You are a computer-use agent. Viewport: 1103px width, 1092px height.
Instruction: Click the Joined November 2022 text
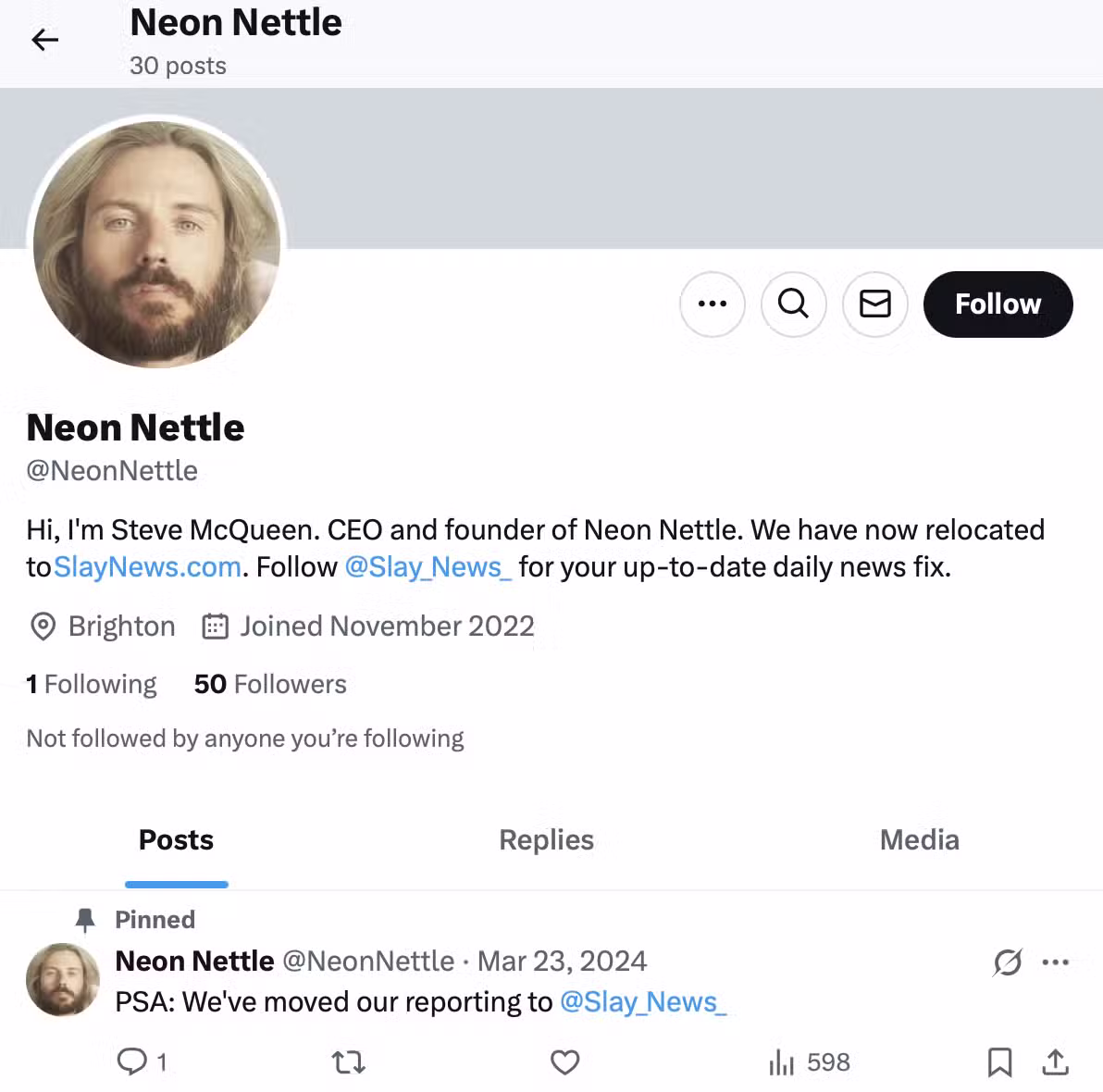tap(387, 627)
